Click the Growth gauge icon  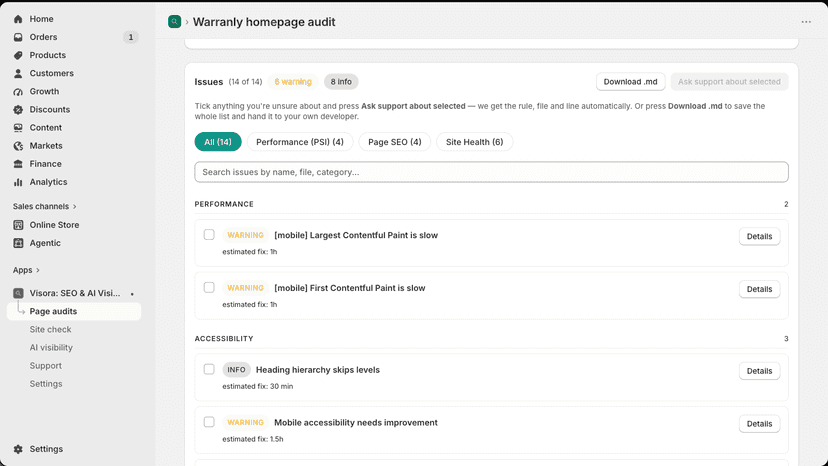[18, 91]
